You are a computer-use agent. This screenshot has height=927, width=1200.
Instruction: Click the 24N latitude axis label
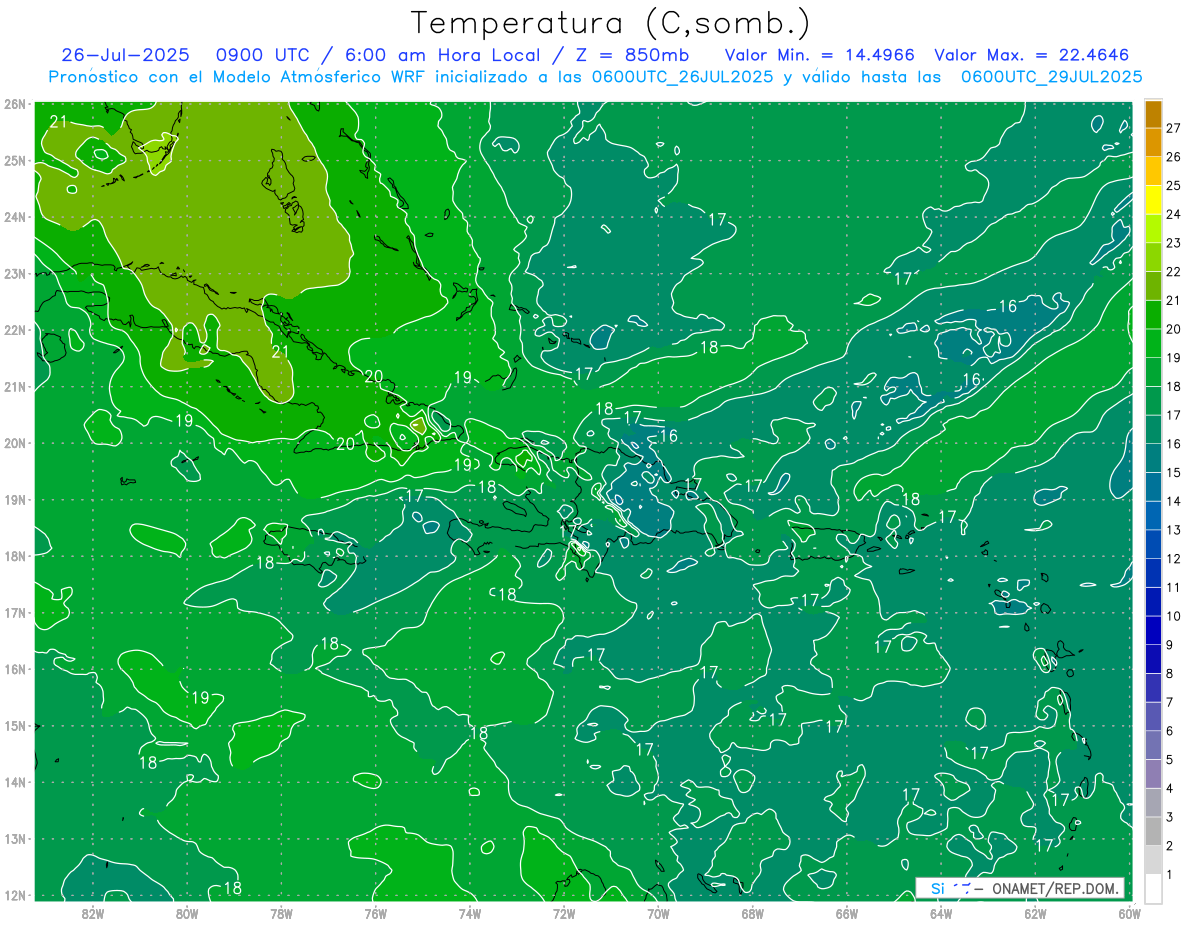coord(14,217)
